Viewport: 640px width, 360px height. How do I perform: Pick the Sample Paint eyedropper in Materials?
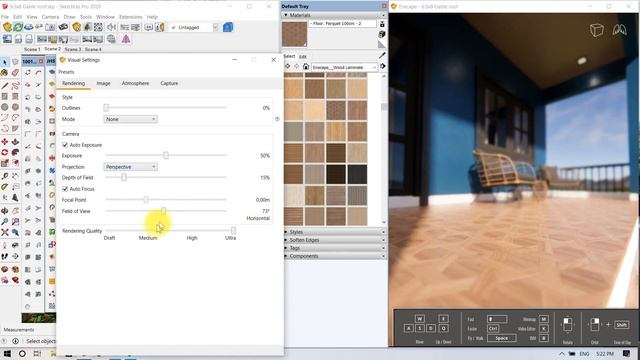(382, 55)
